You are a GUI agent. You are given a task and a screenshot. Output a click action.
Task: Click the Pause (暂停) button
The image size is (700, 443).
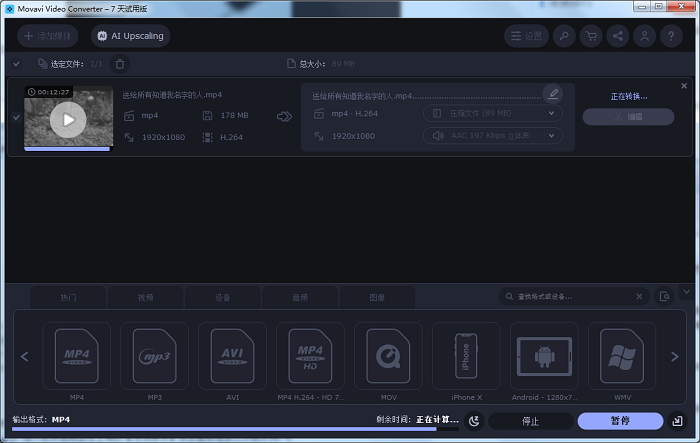click(x=621, y=421)
